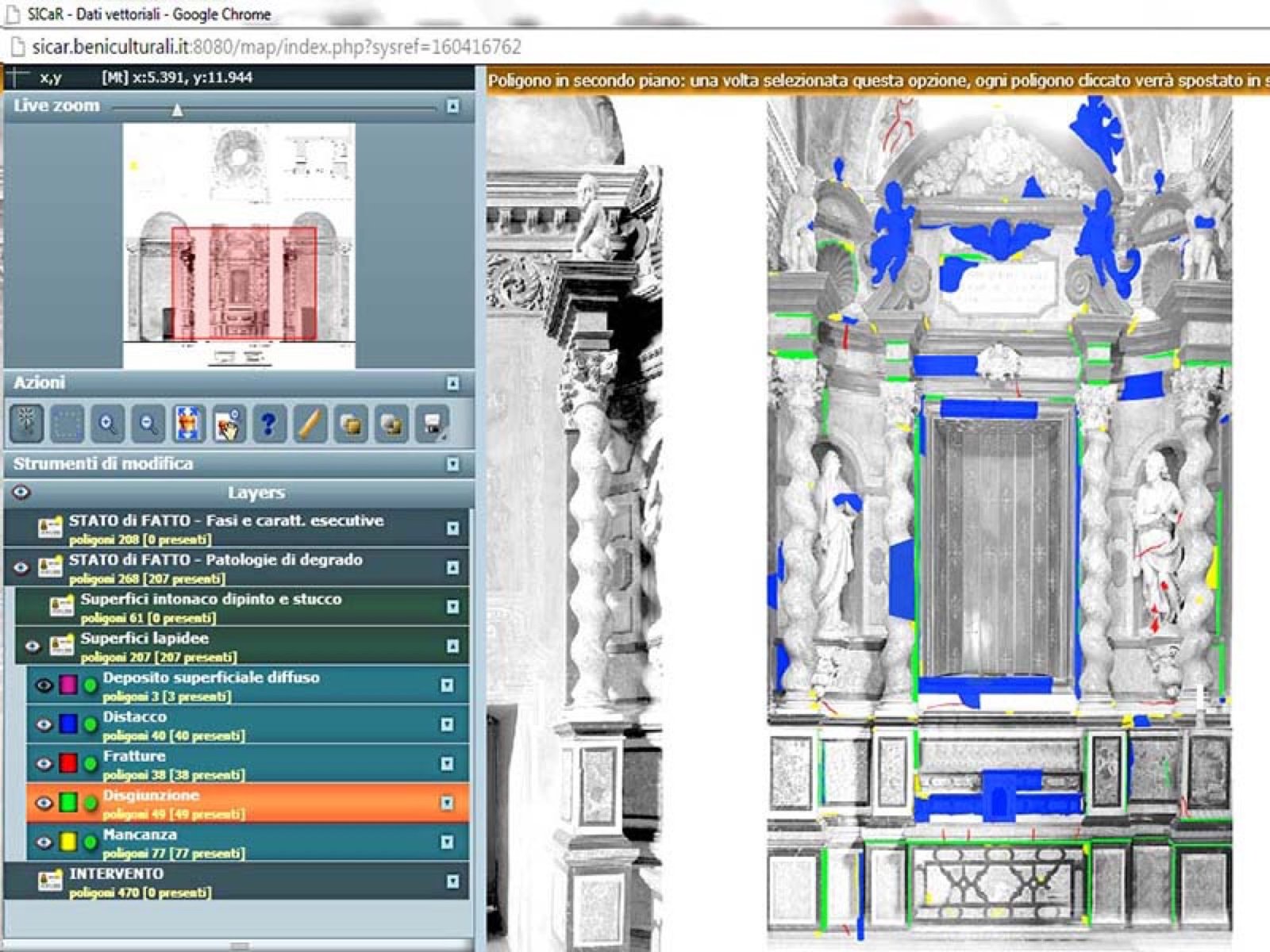Click the print/save icon in Azioni
The width and height of the screenshot is (1270, 952).
tap(433, 424)
